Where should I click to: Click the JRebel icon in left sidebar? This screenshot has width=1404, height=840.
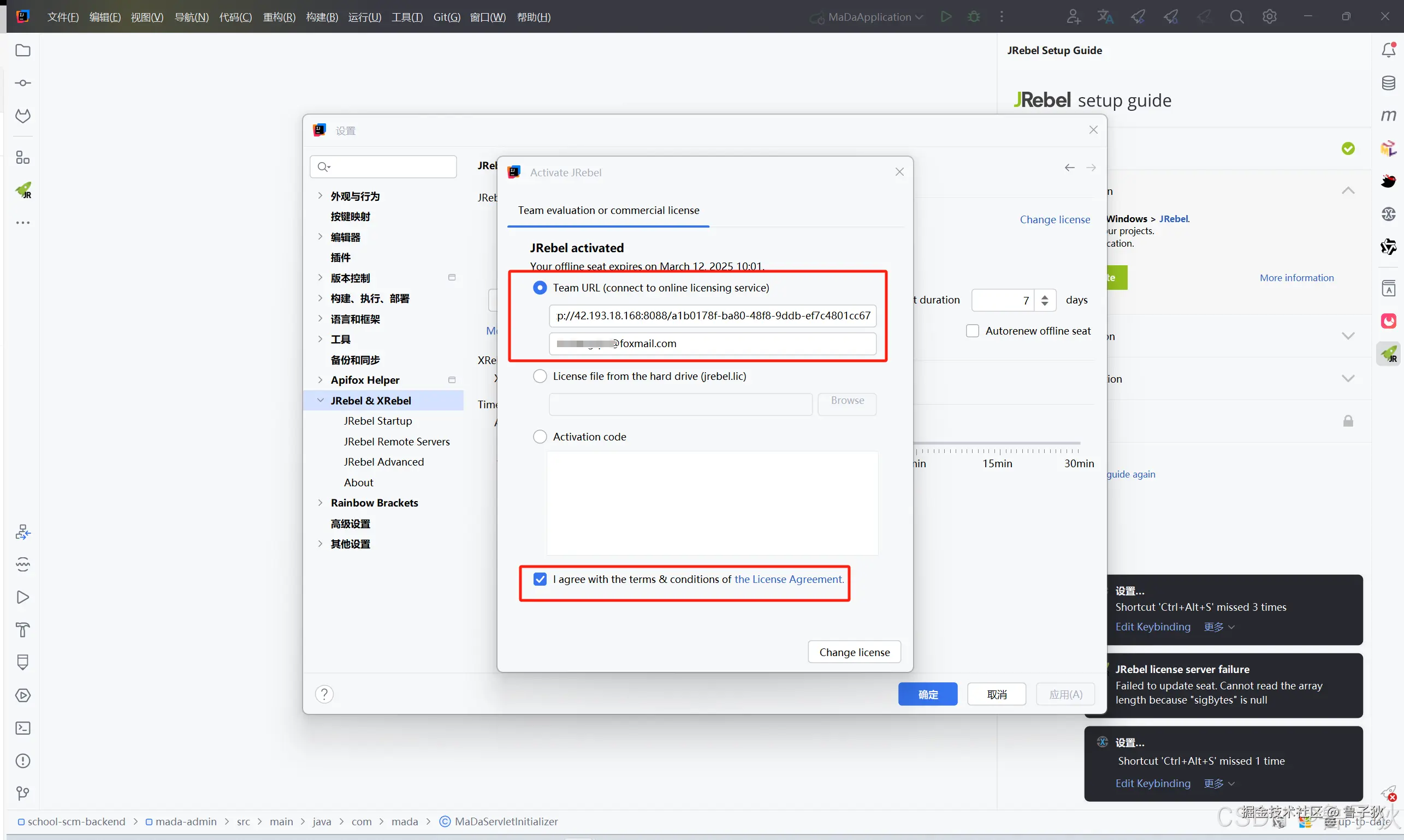(23, 190)
